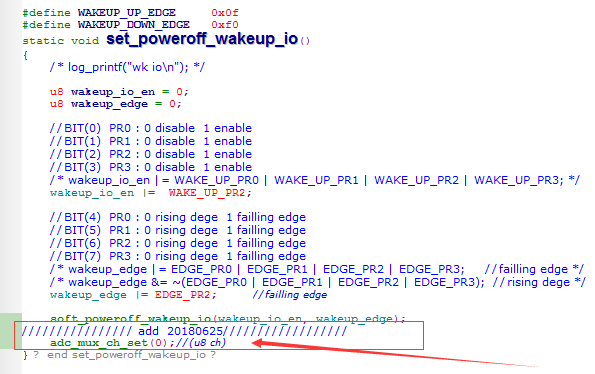
Task: Click the red EDGE_PR2 macro
Action: coord(183,295)
